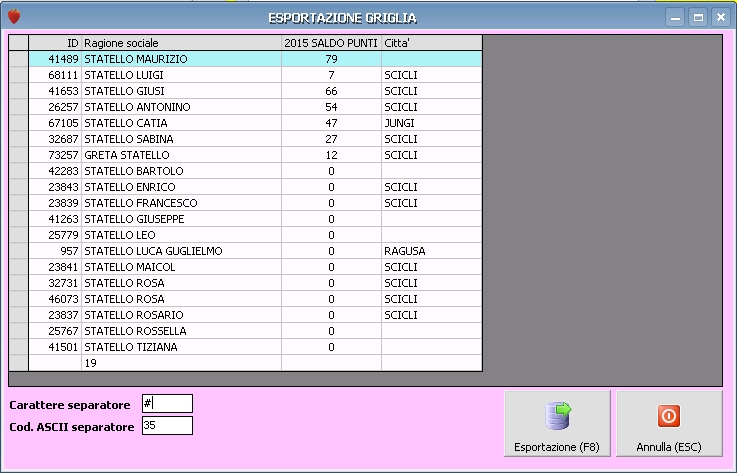The image size is (737, 473).
Task: Click the JUNGI city cell
Action: 431,123
